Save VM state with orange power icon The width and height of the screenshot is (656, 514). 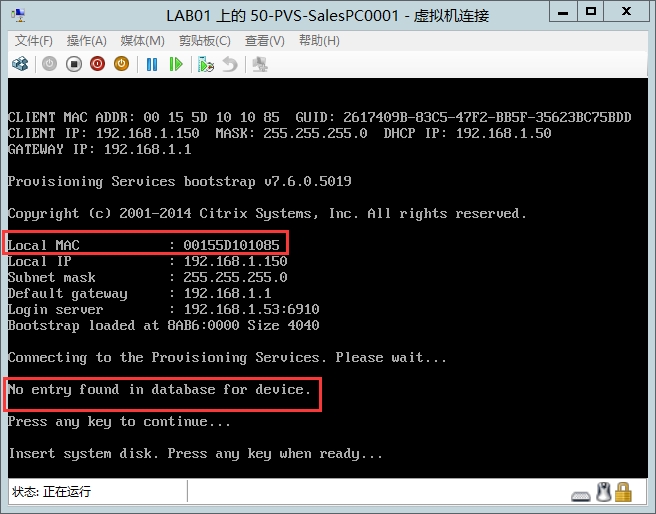pos(121,64)
